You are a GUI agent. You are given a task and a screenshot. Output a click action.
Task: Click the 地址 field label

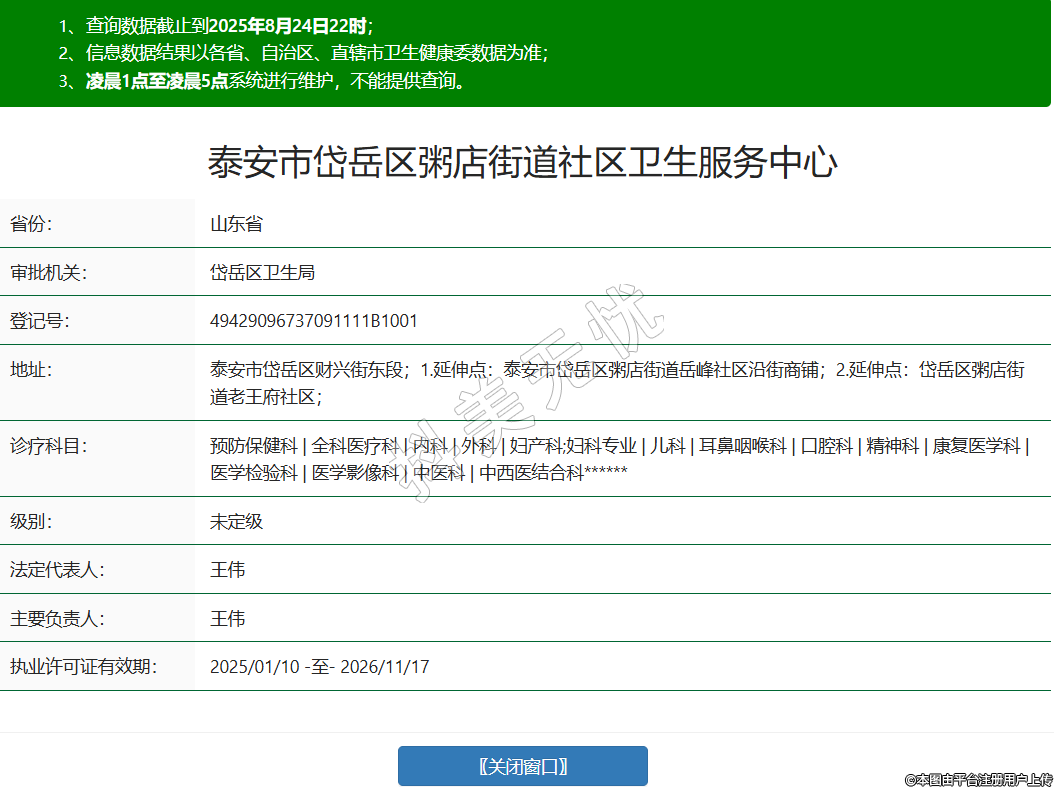(30, 370)
